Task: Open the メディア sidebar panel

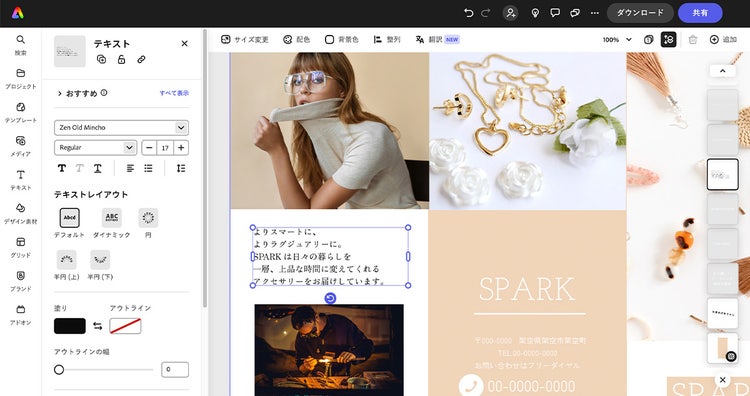Action: click(21, 146)
